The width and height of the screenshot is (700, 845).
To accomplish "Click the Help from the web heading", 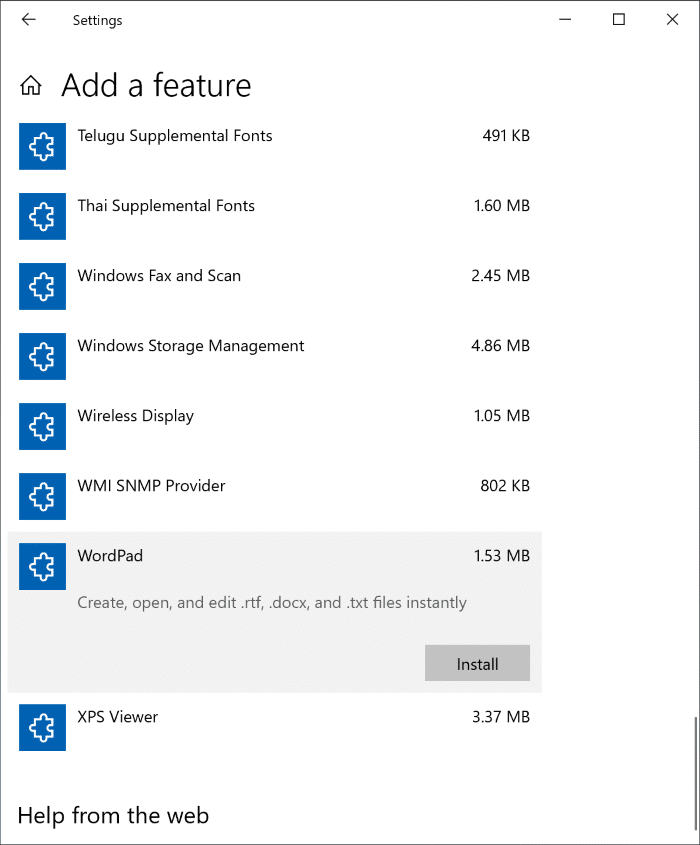I will point(113,815).
